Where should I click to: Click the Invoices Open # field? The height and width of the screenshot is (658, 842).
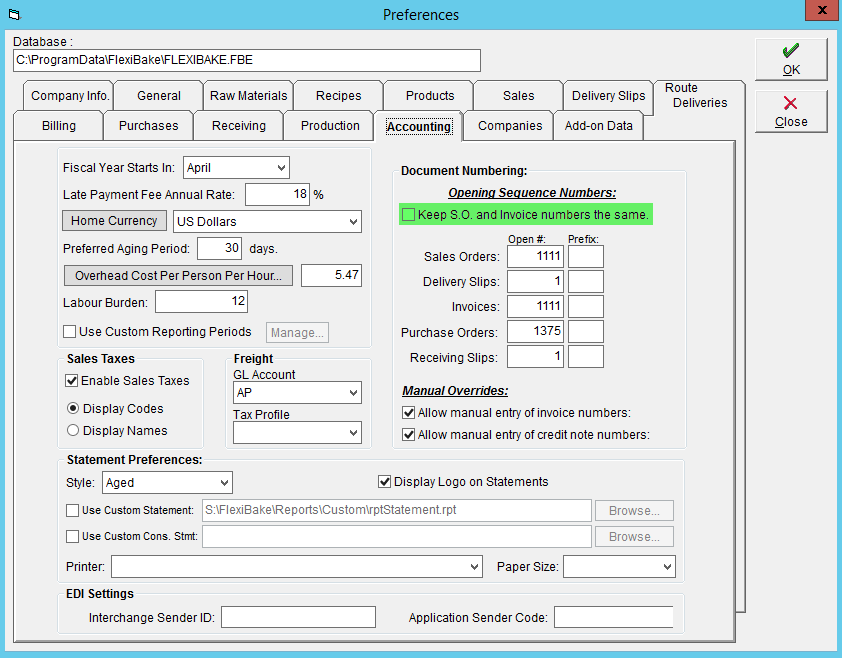(535, 306)
